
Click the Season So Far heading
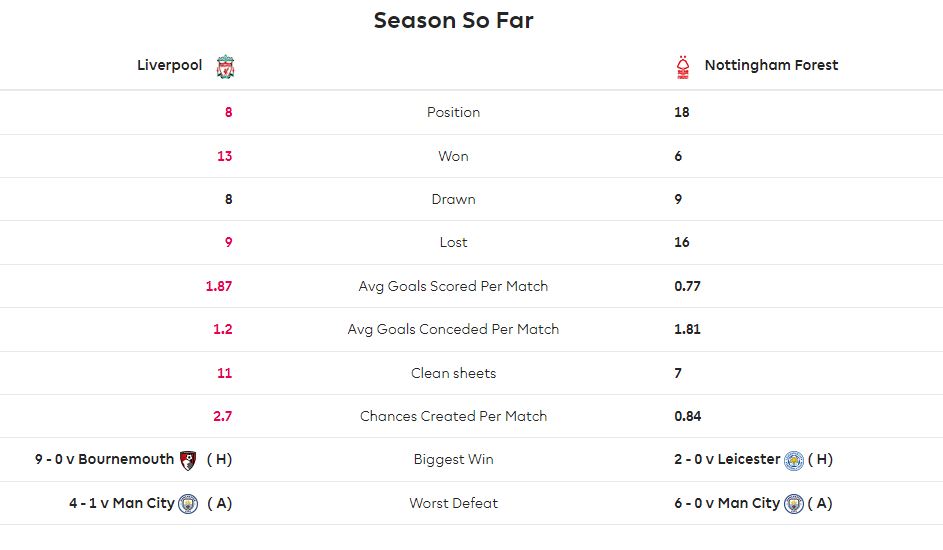coord(453,20)
